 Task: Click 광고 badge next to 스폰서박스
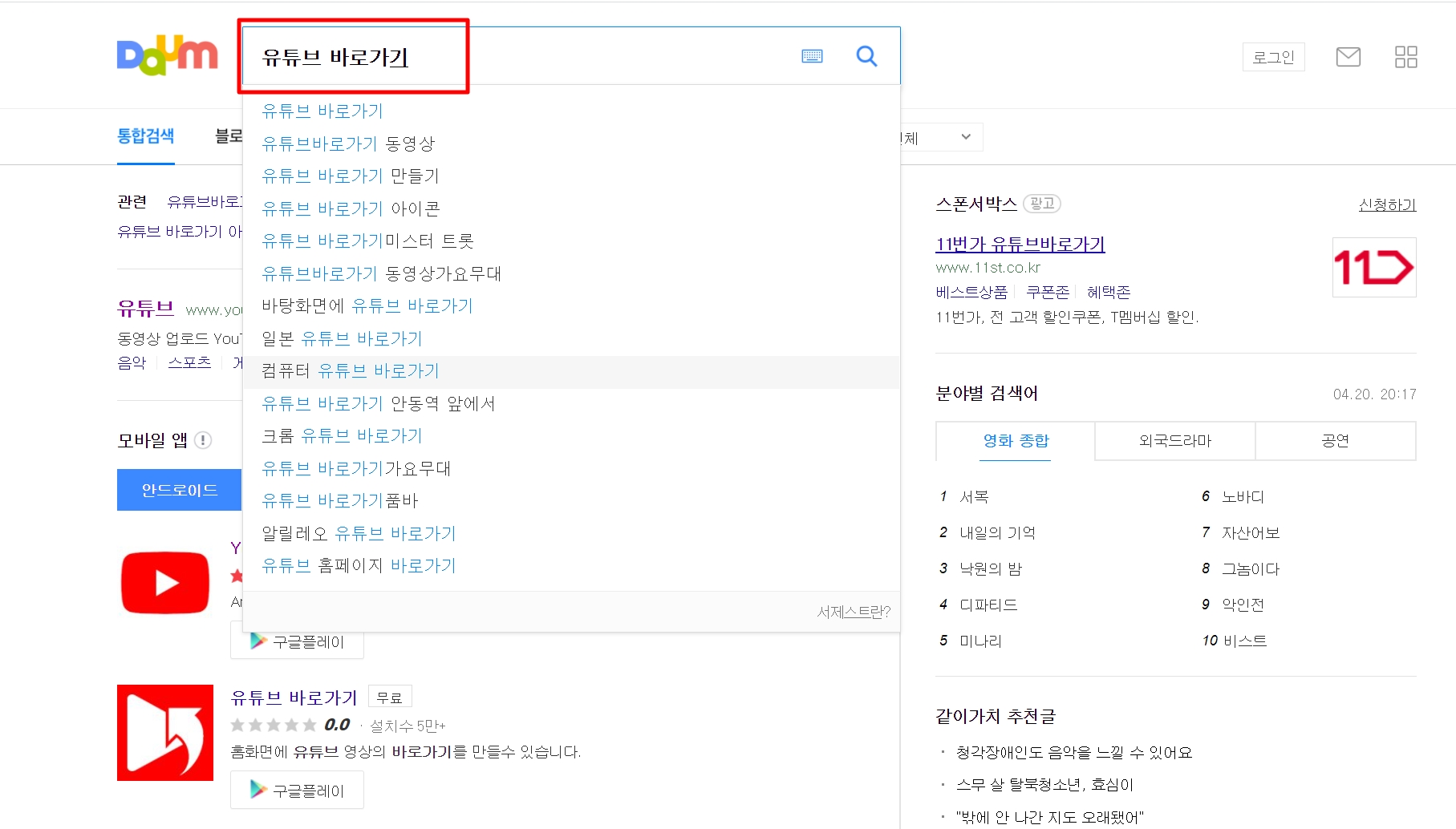[1041, 204]
